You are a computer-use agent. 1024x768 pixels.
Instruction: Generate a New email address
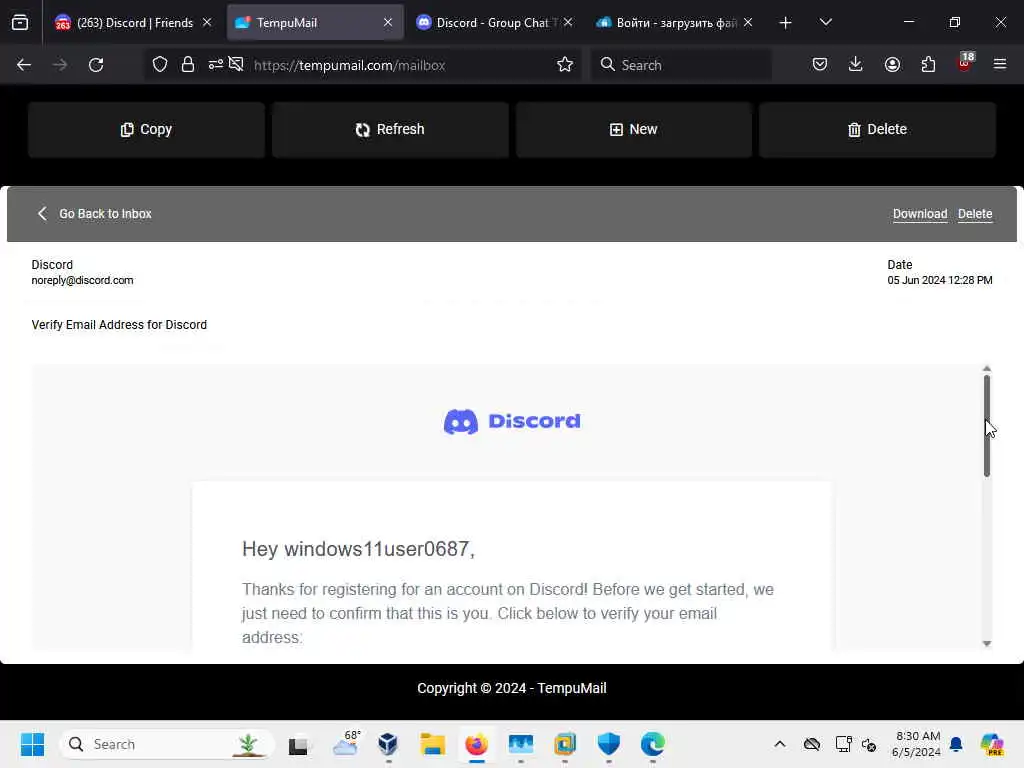(633, 129)
